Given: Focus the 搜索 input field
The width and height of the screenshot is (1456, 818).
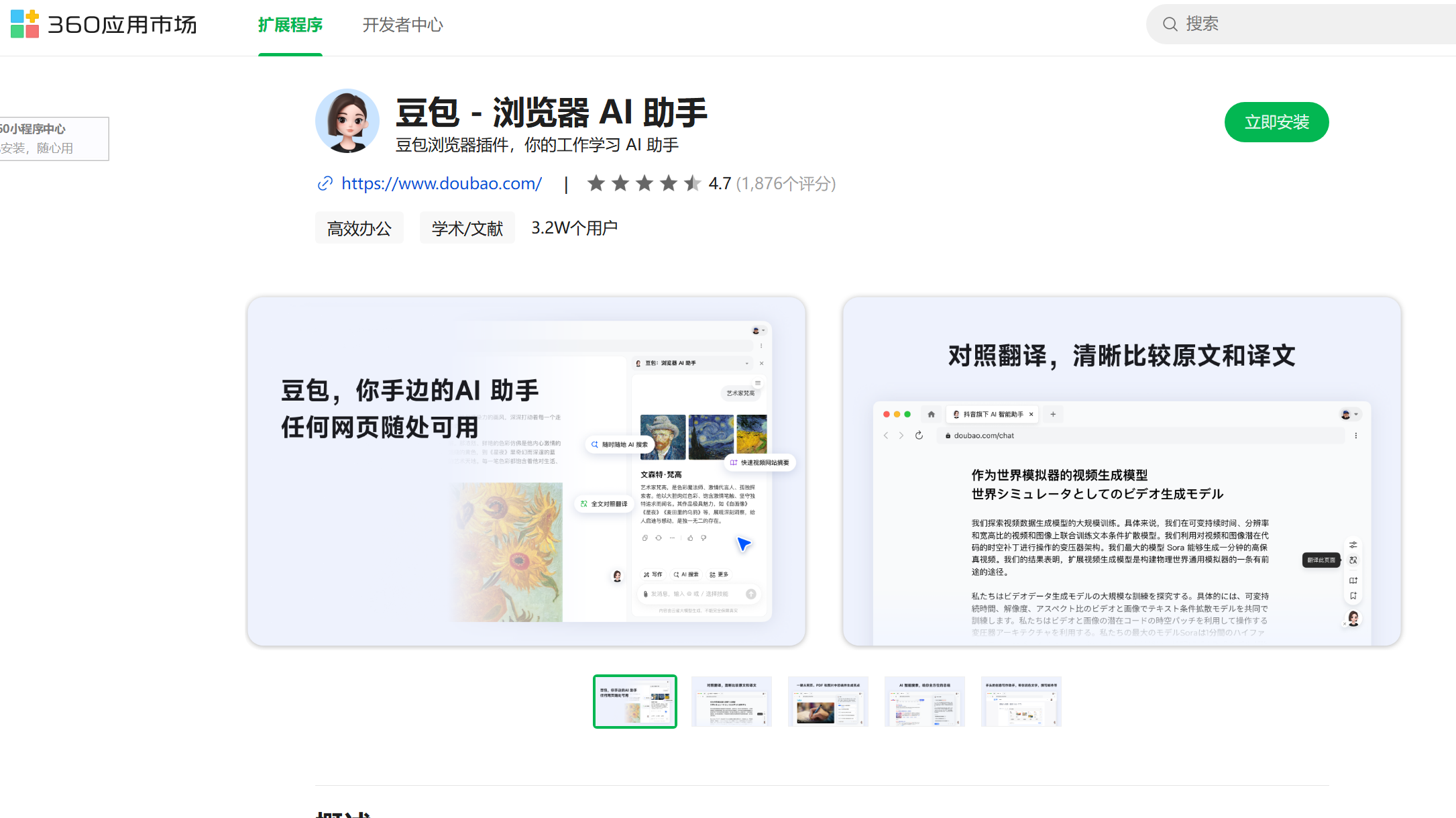Looking at the screenshot, I should tap(1308, 24).
